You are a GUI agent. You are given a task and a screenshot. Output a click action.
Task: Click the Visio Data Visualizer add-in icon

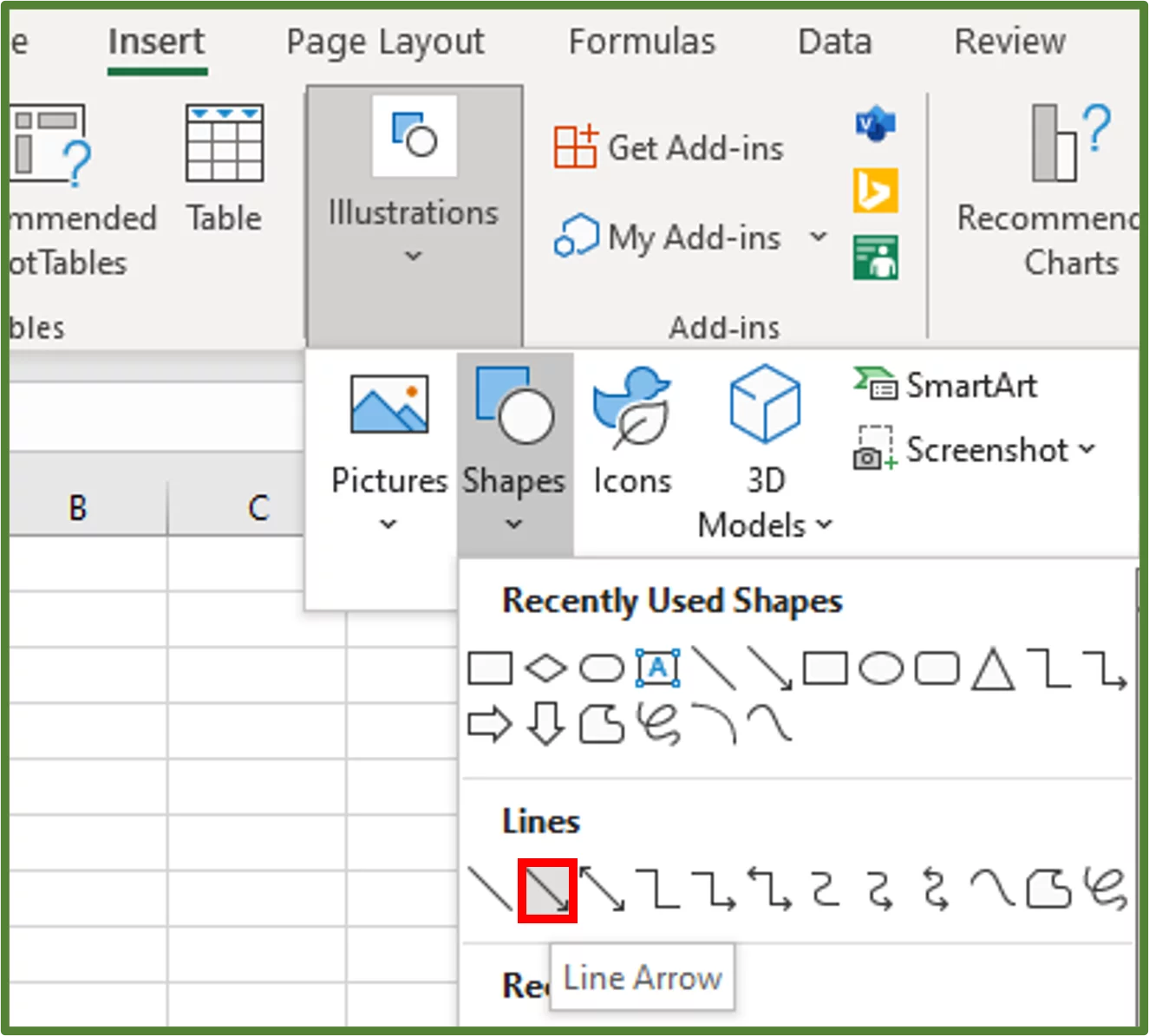[x=875, y=125]
